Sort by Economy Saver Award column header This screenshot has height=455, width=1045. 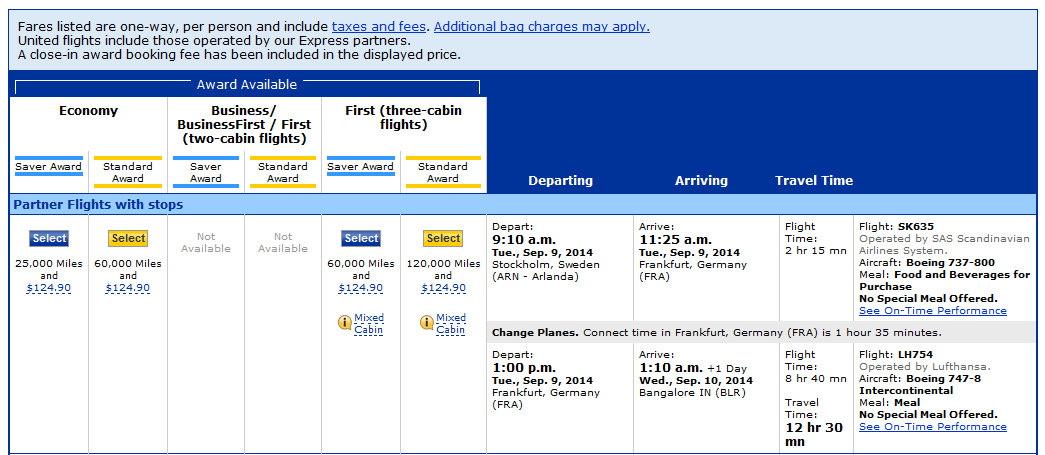point(49,167)
